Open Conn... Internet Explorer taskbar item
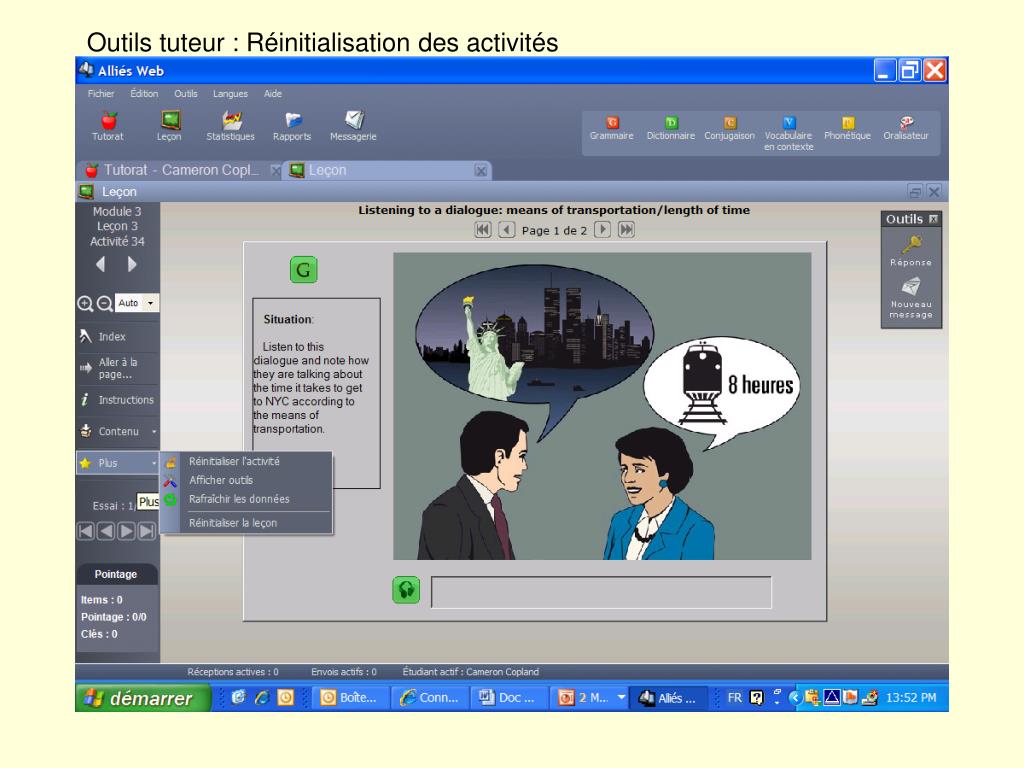 click(431, 698)
